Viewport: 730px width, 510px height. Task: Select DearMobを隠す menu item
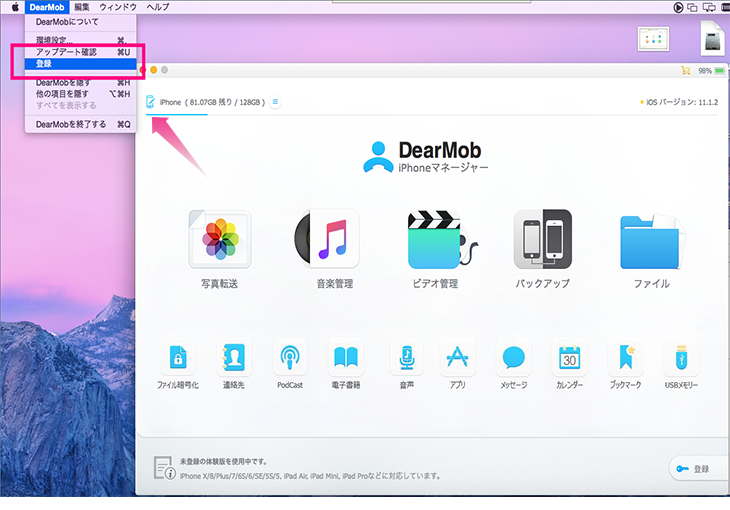tap(81, 83)
